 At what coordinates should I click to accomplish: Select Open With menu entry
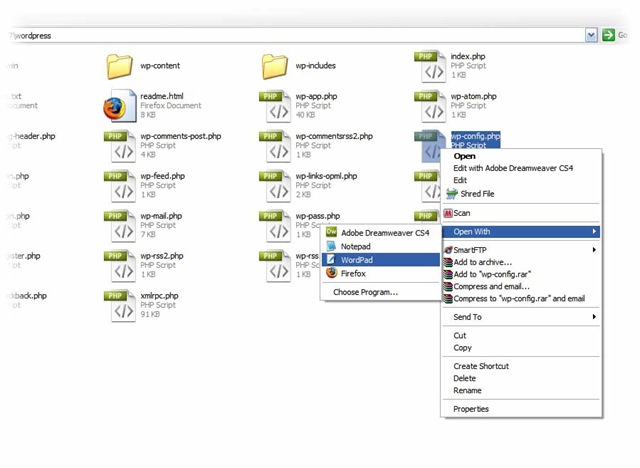521,231
